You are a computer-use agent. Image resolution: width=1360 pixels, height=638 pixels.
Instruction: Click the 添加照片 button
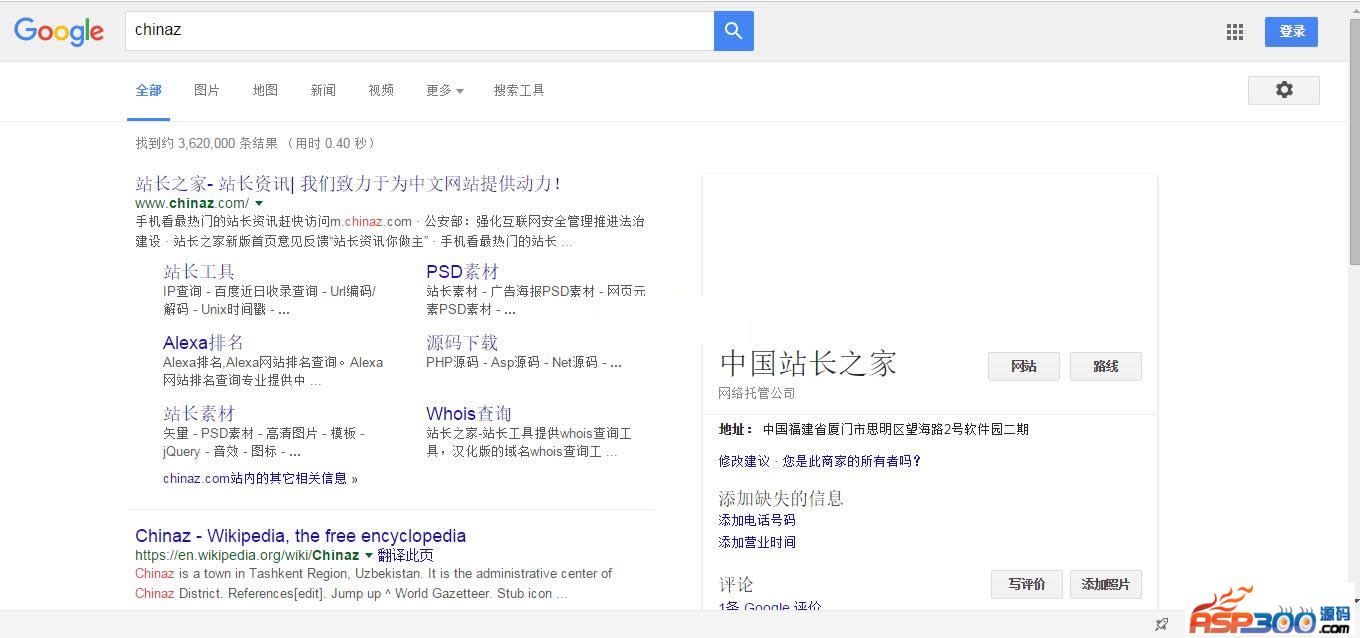(x=1106, y=584)
